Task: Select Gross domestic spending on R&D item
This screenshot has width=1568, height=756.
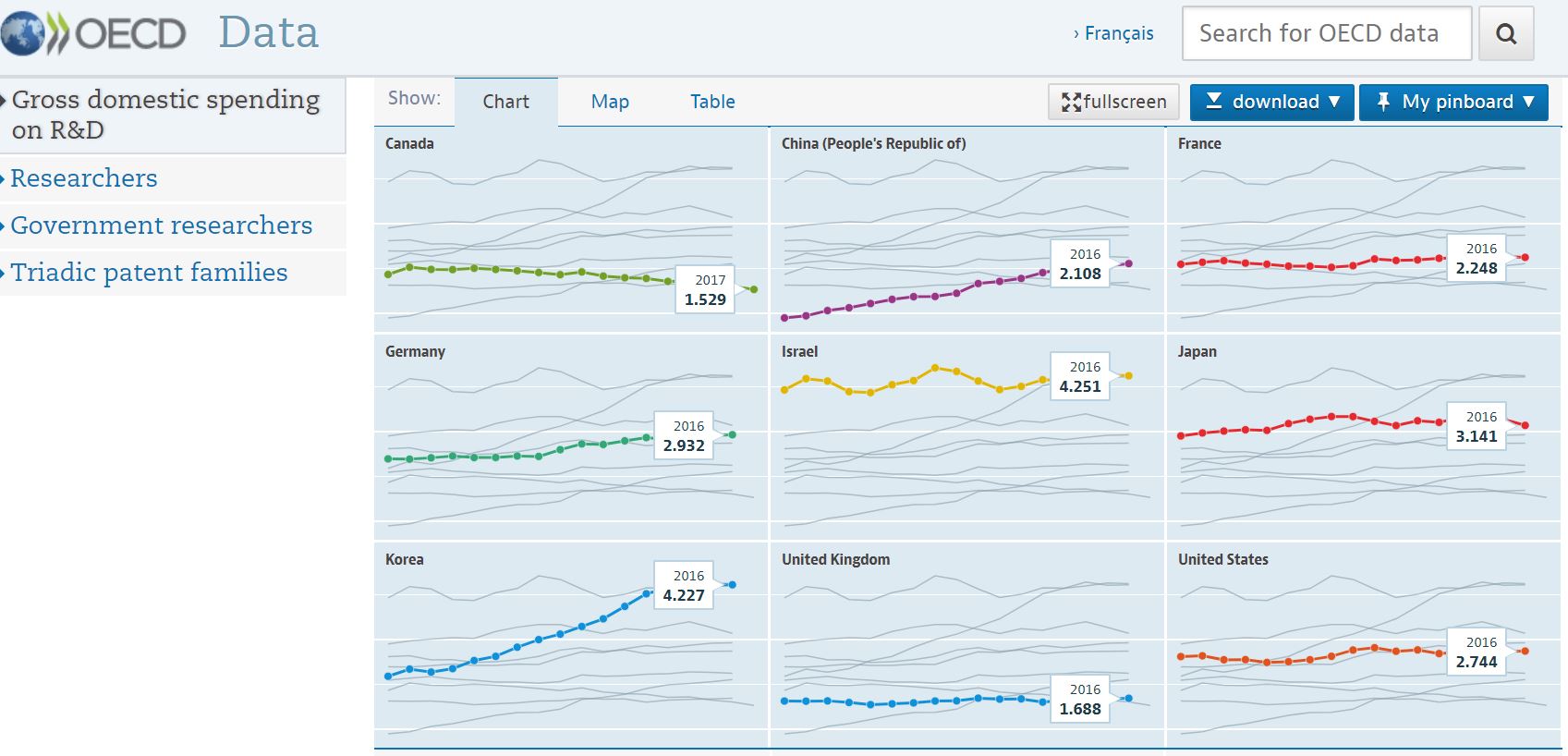Action: point(172,115)
